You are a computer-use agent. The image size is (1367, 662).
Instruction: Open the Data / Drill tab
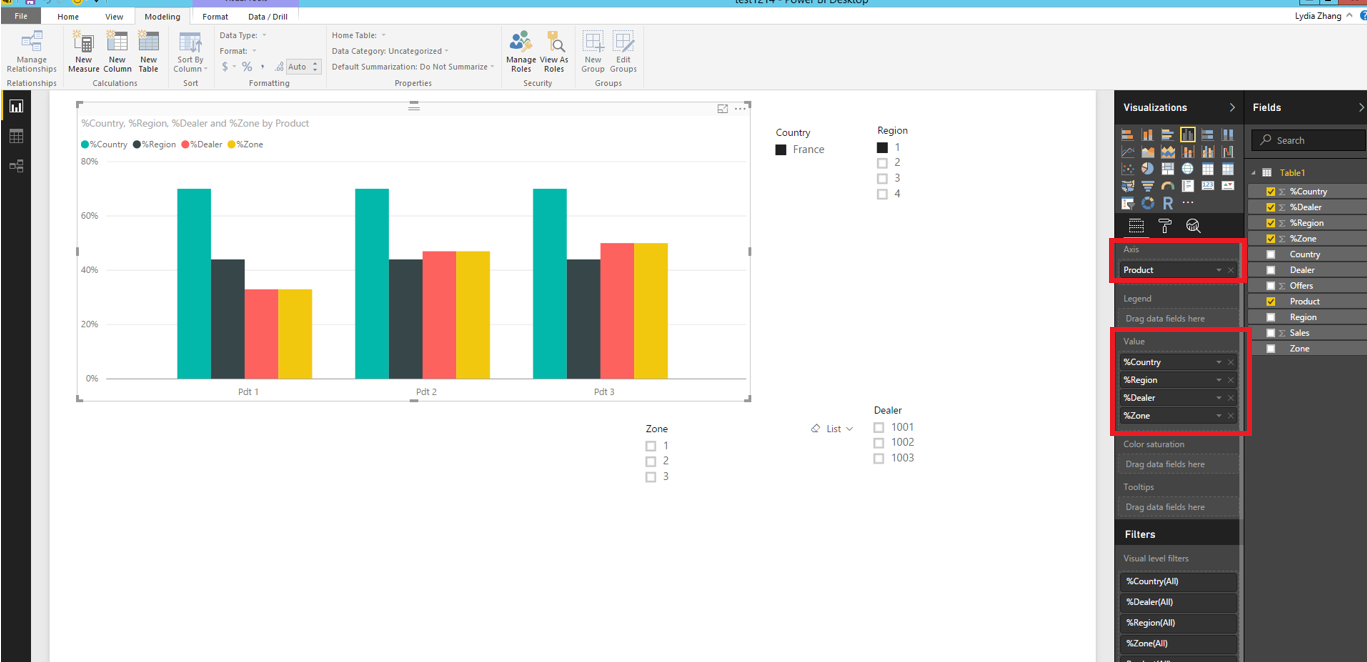pyautogui.click(x=268, y=17)
